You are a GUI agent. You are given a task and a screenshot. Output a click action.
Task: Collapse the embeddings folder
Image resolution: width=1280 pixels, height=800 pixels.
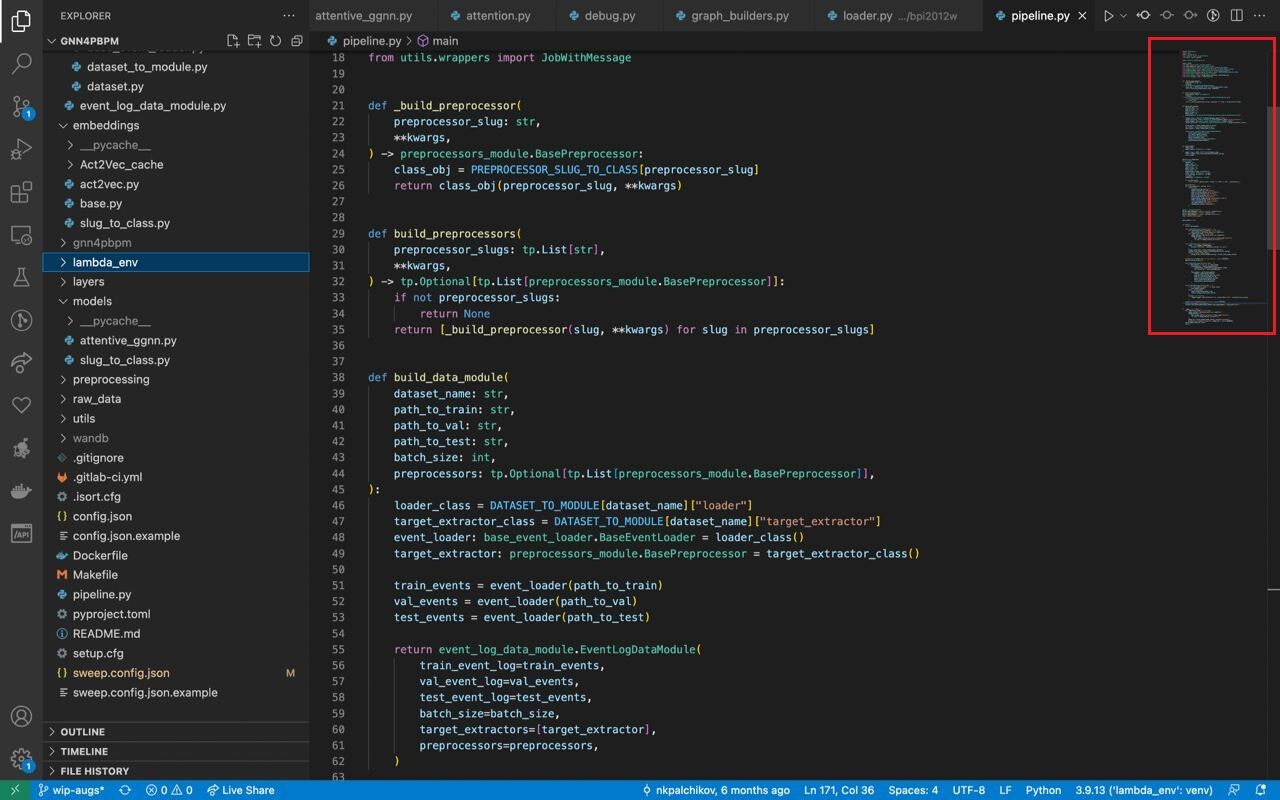click(176, 125)
